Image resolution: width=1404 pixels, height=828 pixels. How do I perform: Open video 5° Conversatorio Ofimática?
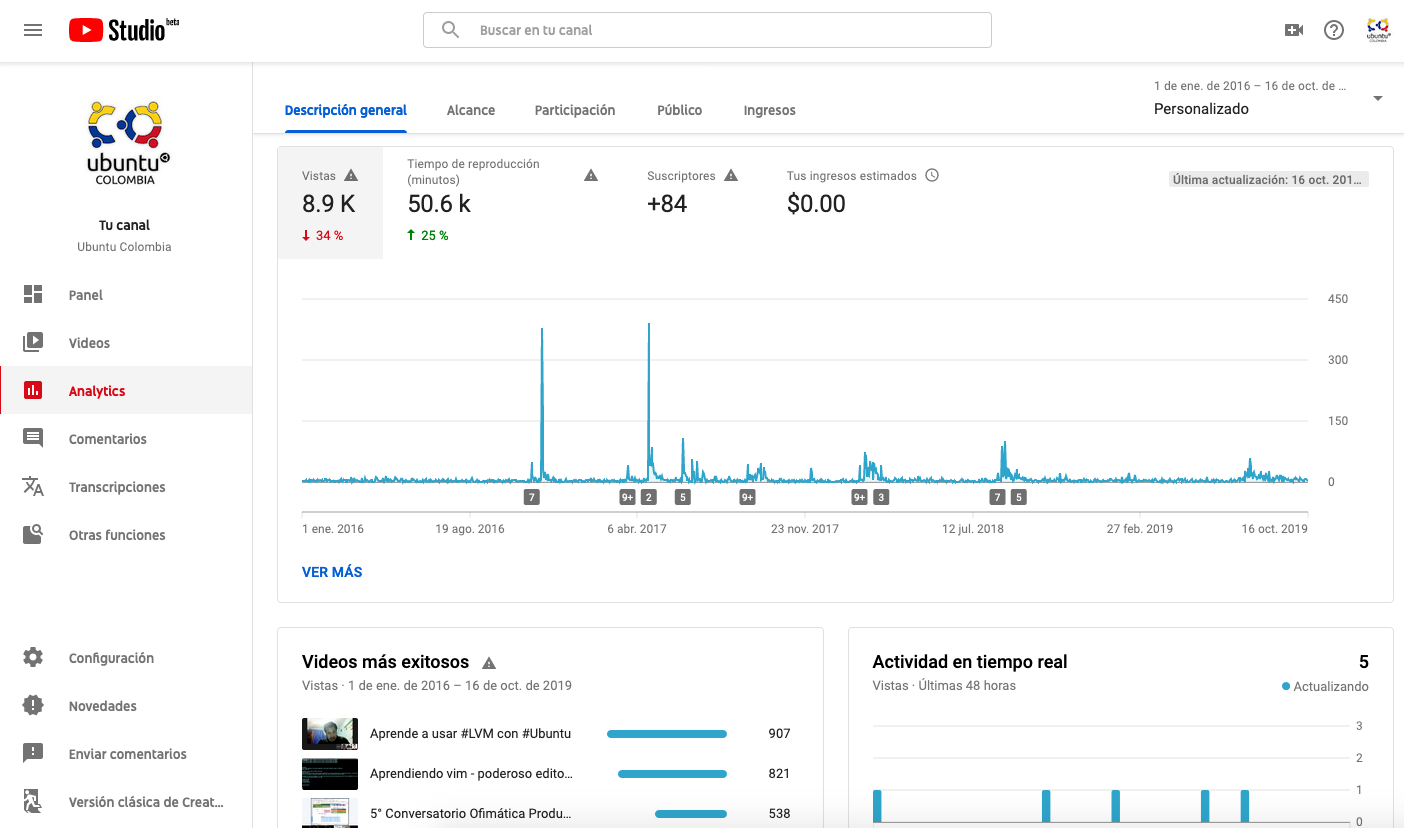471,813
